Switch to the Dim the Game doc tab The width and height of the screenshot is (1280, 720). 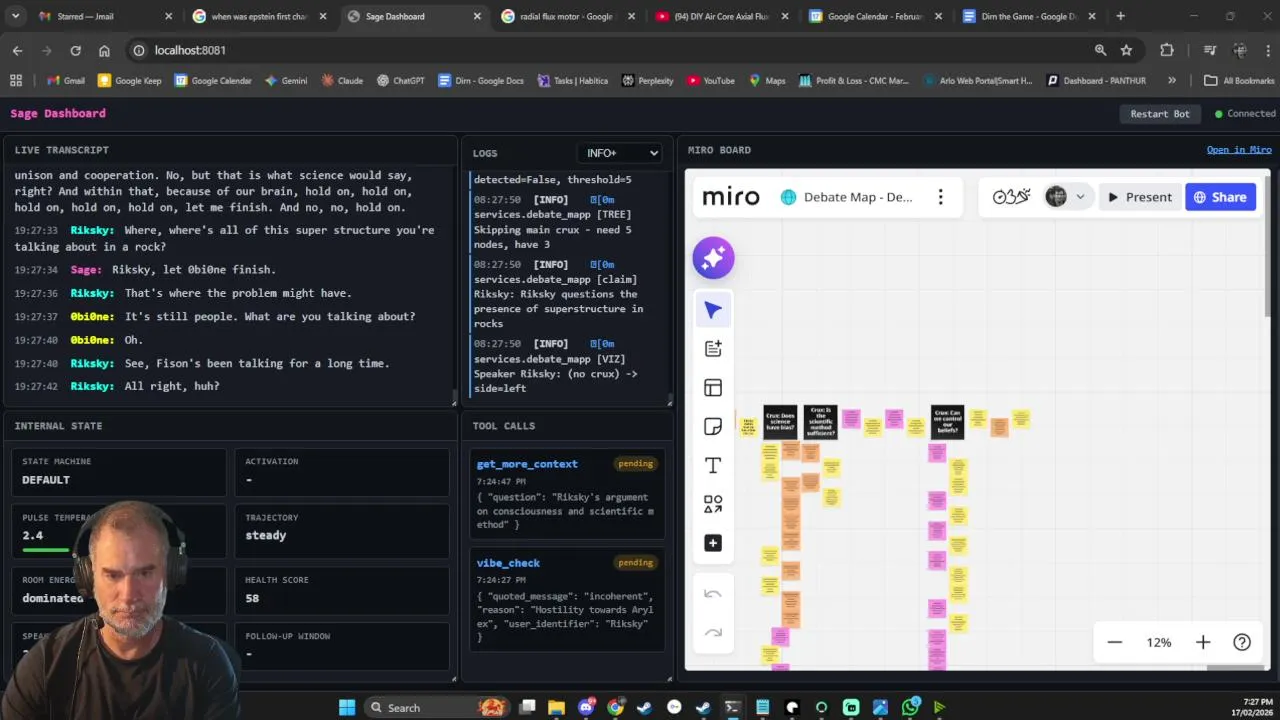tap(1028, 16)
